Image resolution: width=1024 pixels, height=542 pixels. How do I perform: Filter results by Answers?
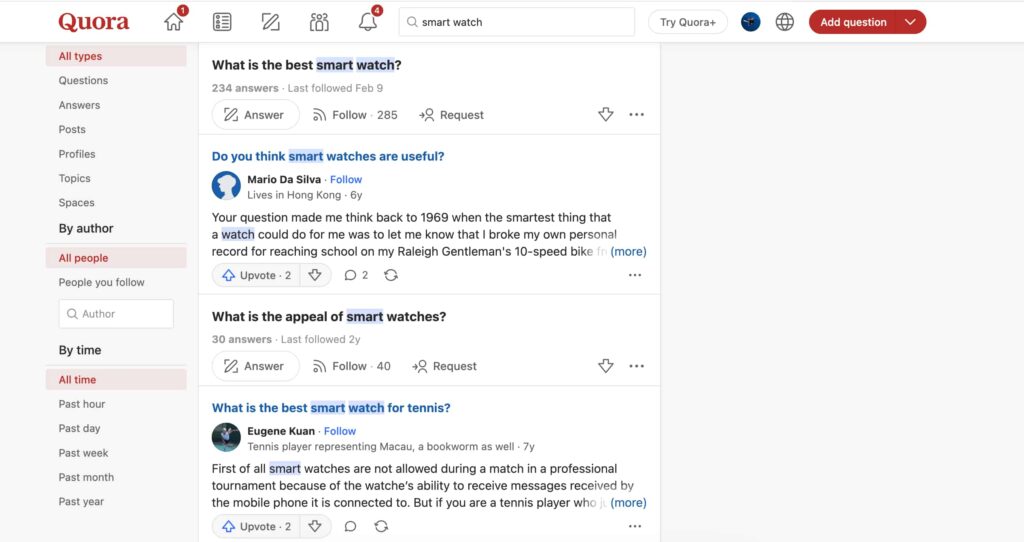click(116, 104)
